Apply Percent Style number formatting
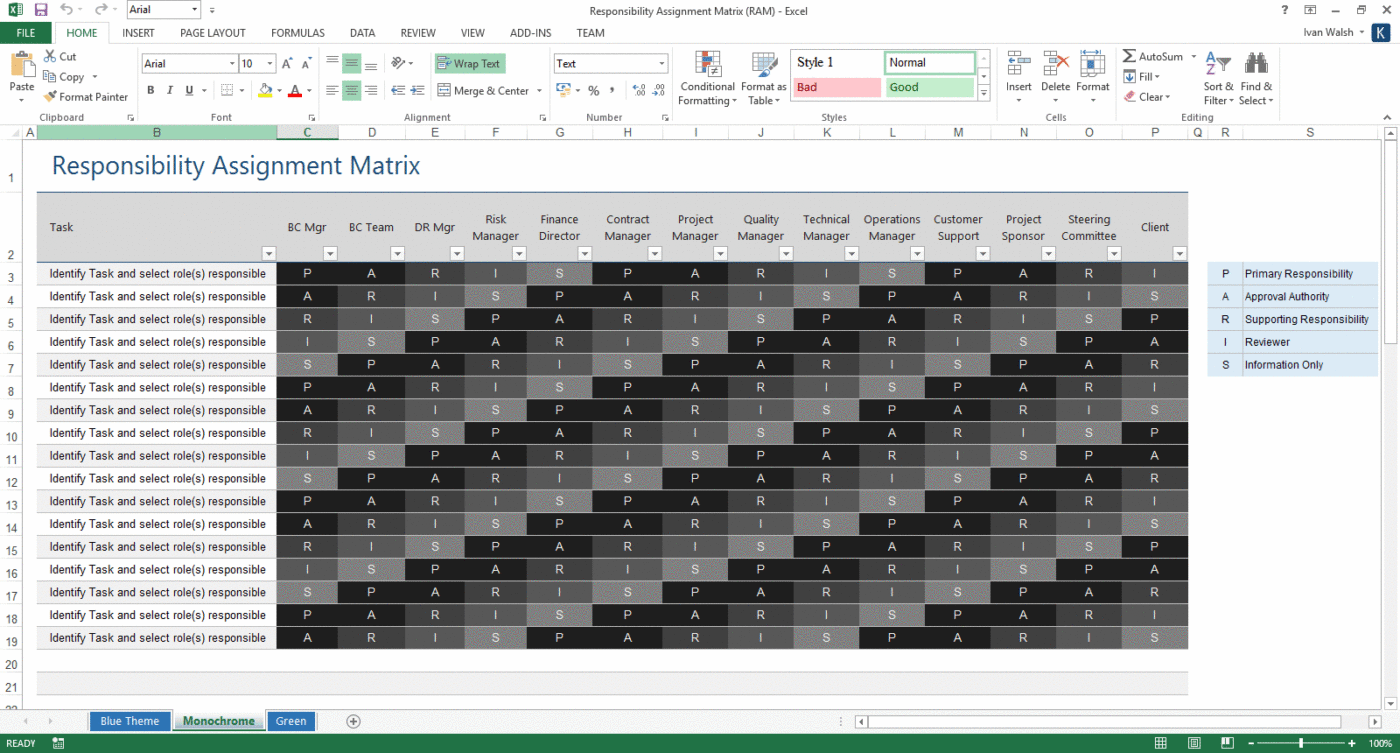 [x=594, y=90]
